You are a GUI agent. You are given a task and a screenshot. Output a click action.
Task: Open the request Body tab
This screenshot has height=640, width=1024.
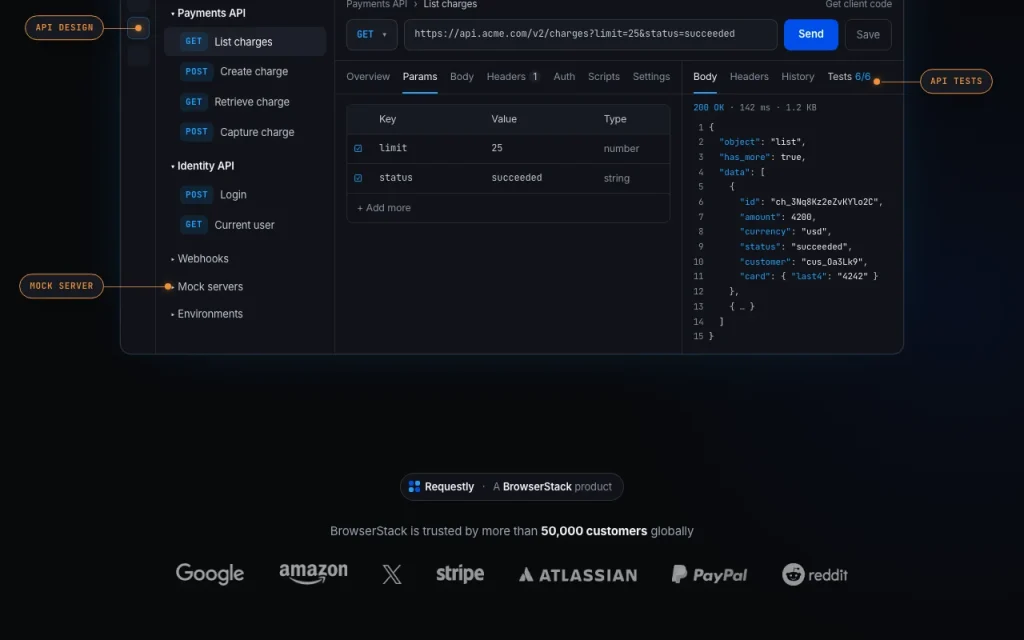point(462,76)
